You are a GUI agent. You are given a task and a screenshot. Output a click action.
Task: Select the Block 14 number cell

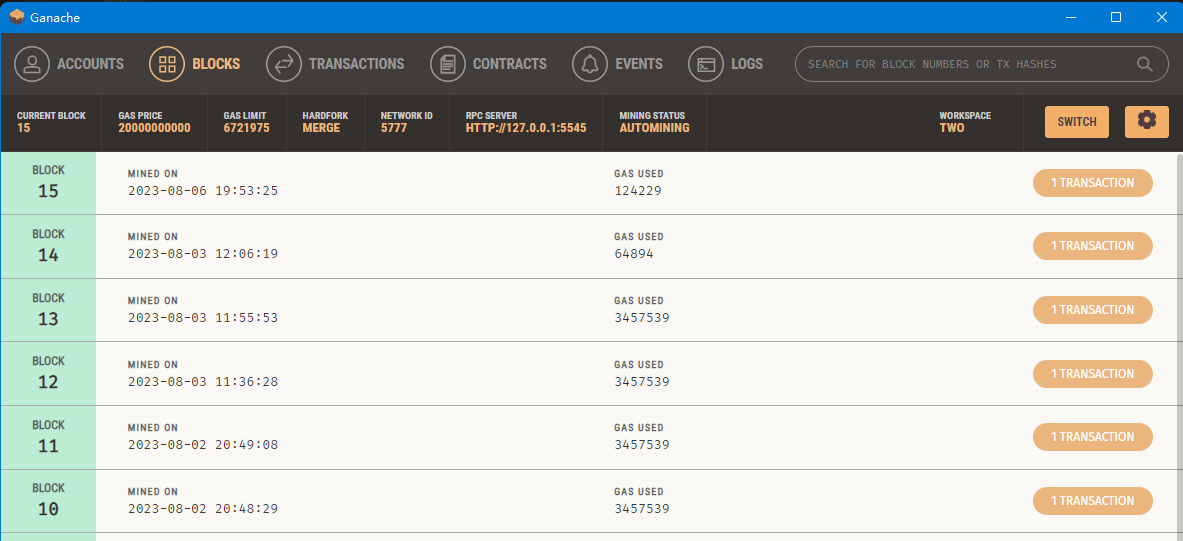48,247
